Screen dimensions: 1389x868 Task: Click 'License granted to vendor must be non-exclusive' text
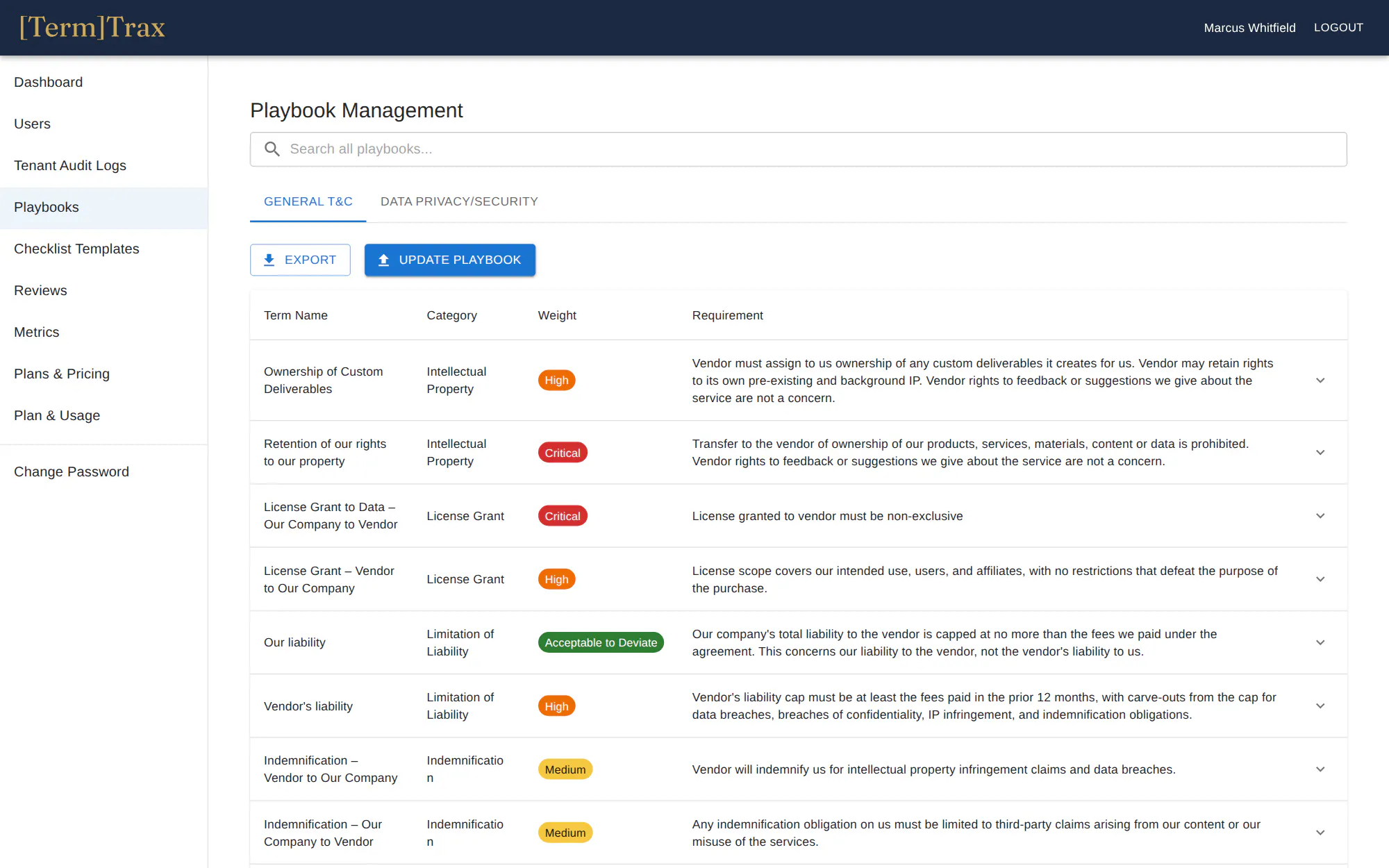tap(827, 516)
